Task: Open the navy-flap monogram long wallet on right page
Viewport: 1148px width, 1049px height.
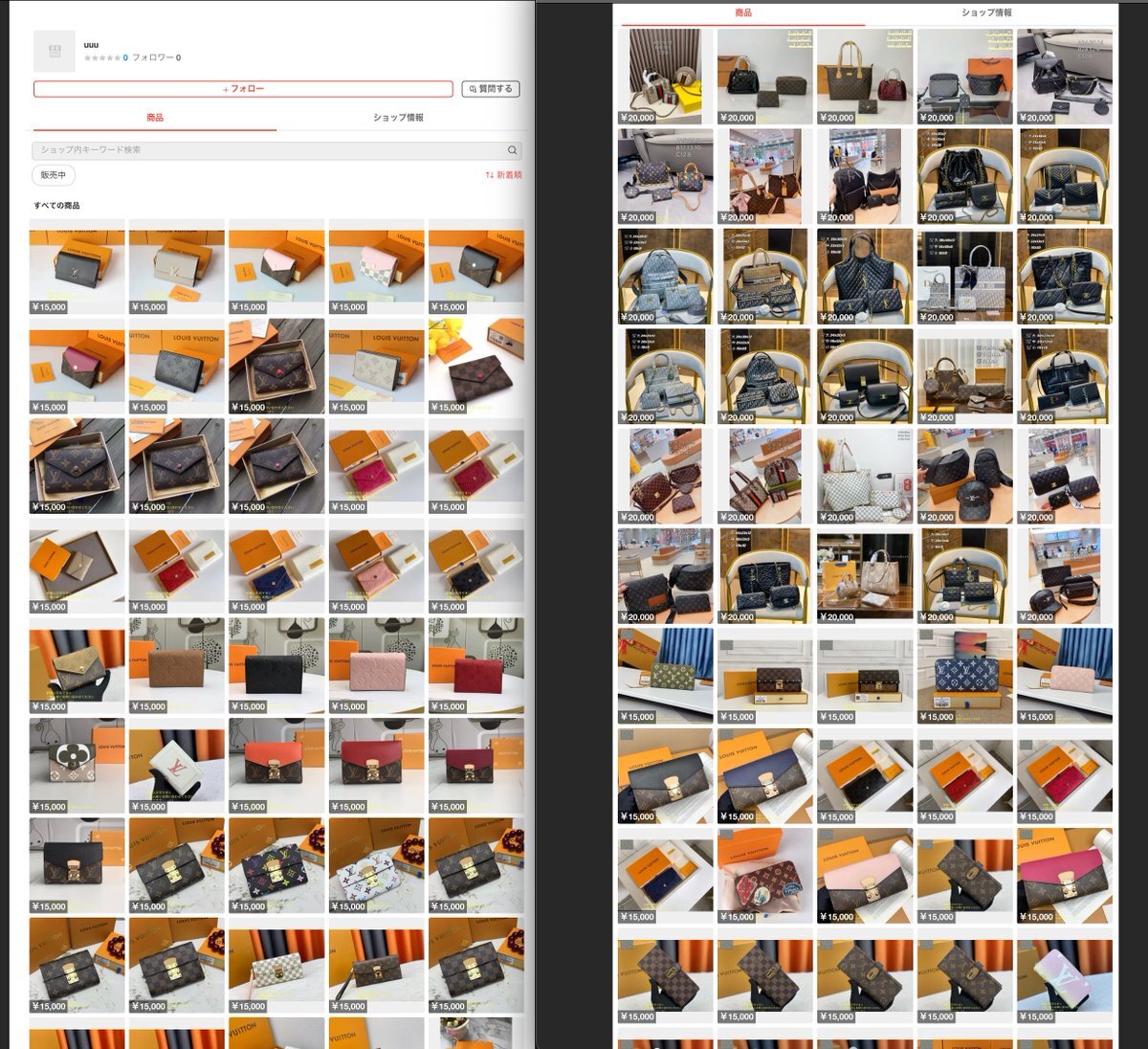Action: (765, 776)
